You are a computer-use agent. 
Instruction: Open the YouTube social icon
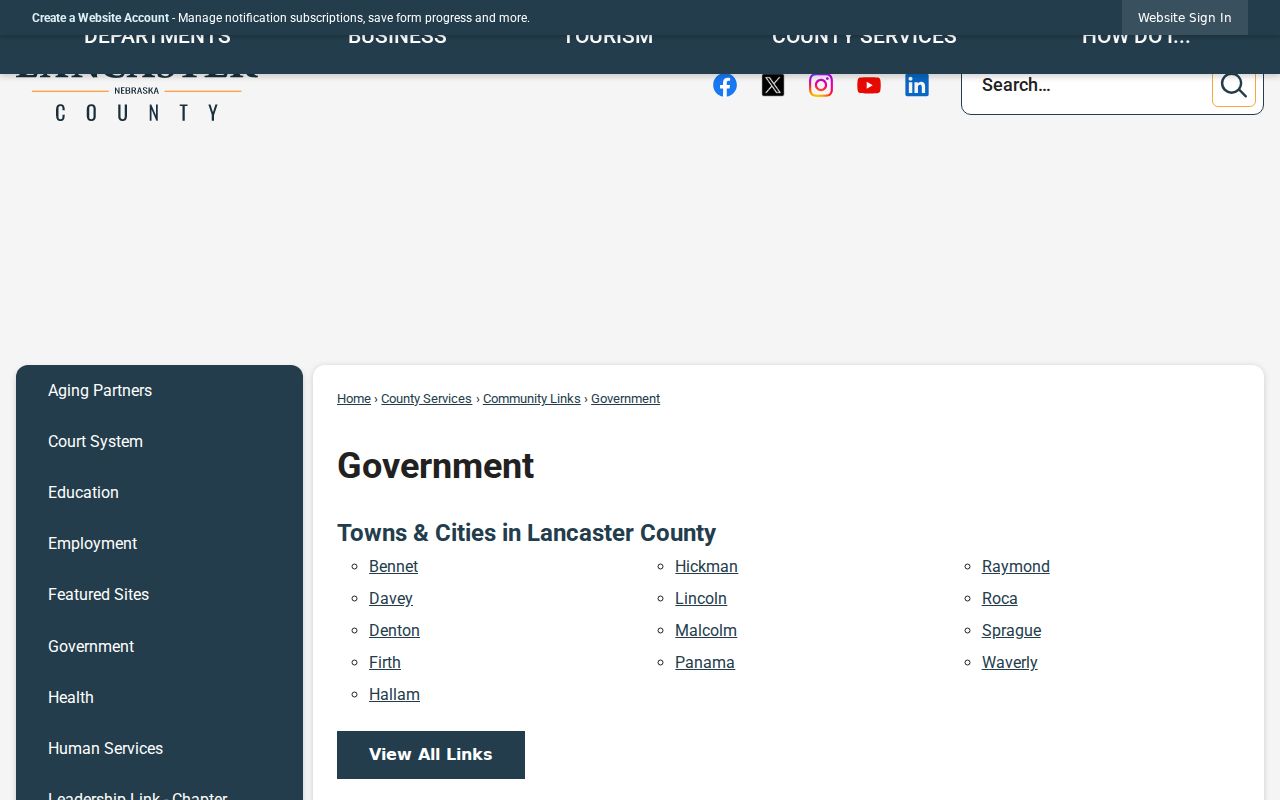point(869,85)
